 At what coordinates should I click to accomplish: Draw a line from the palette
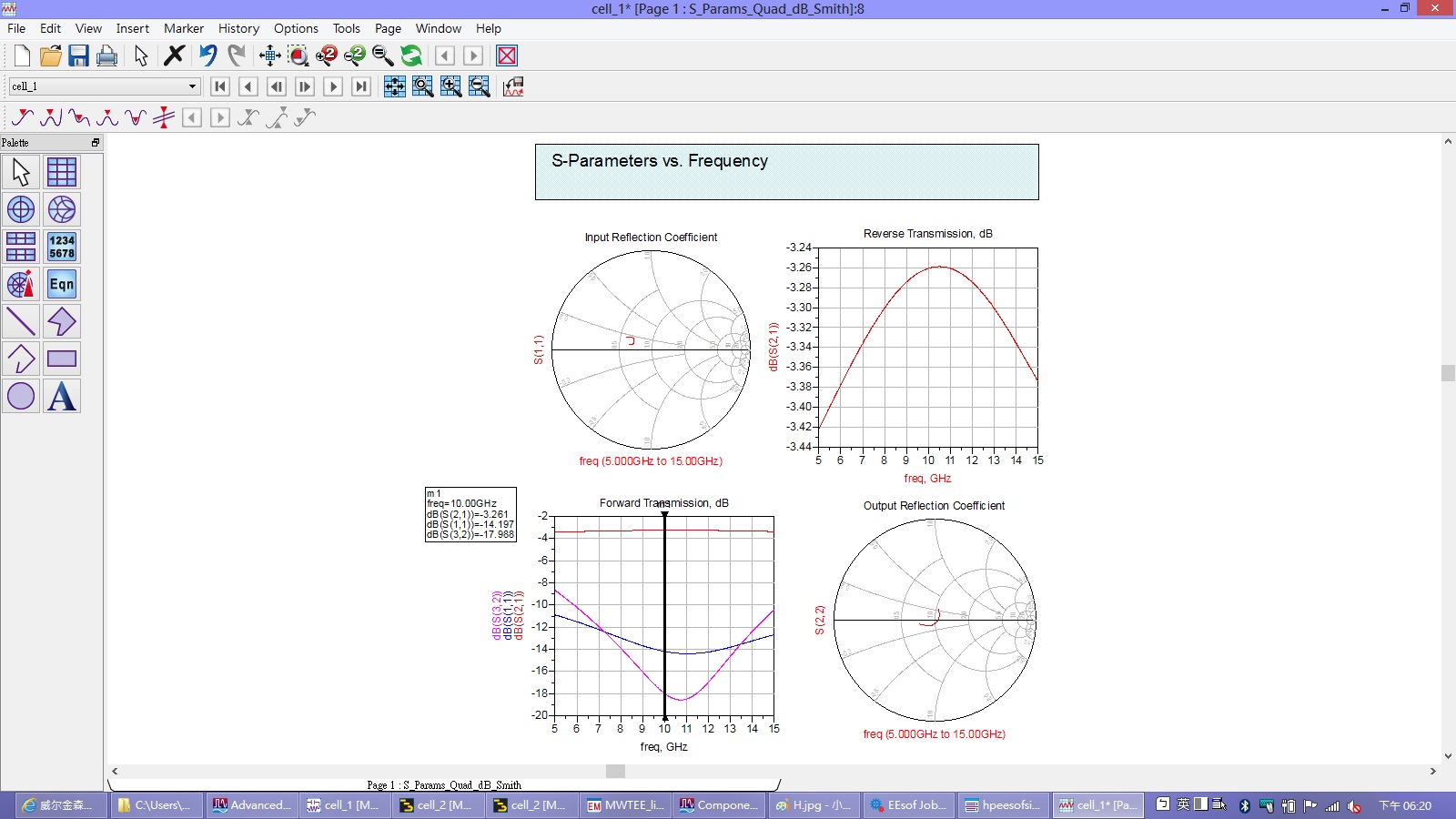[21, 321]
